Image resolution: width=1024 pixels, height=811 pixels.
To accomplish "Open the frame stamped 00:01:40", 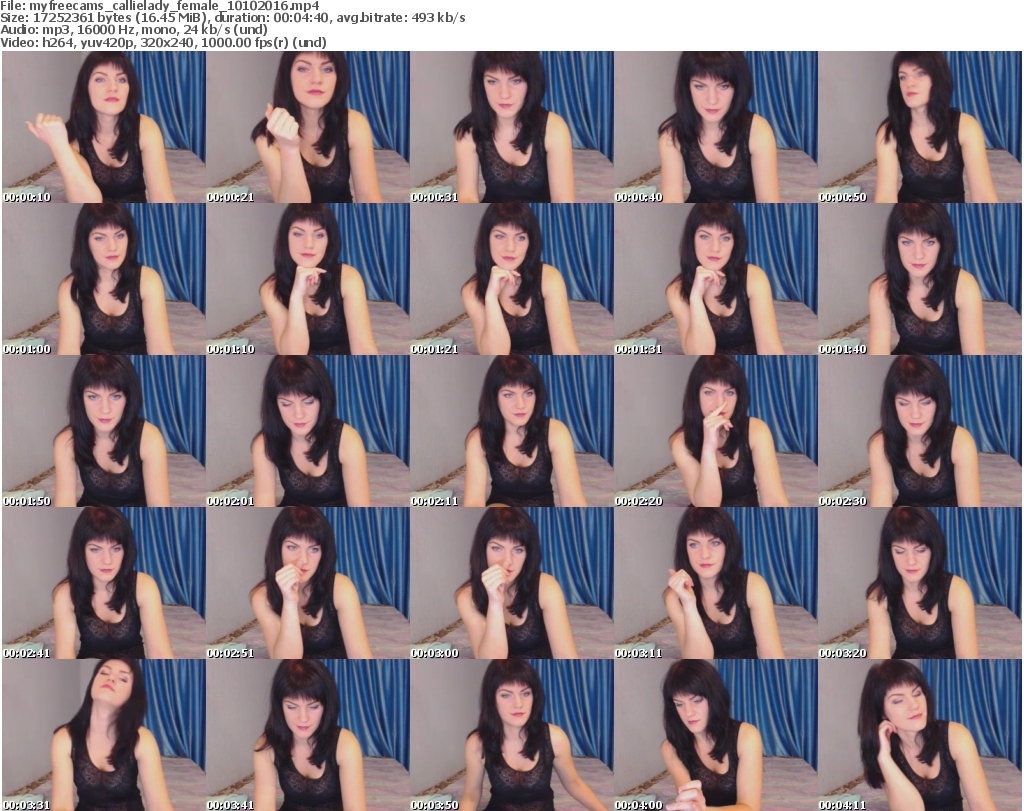I will click(x=920, y=279).
